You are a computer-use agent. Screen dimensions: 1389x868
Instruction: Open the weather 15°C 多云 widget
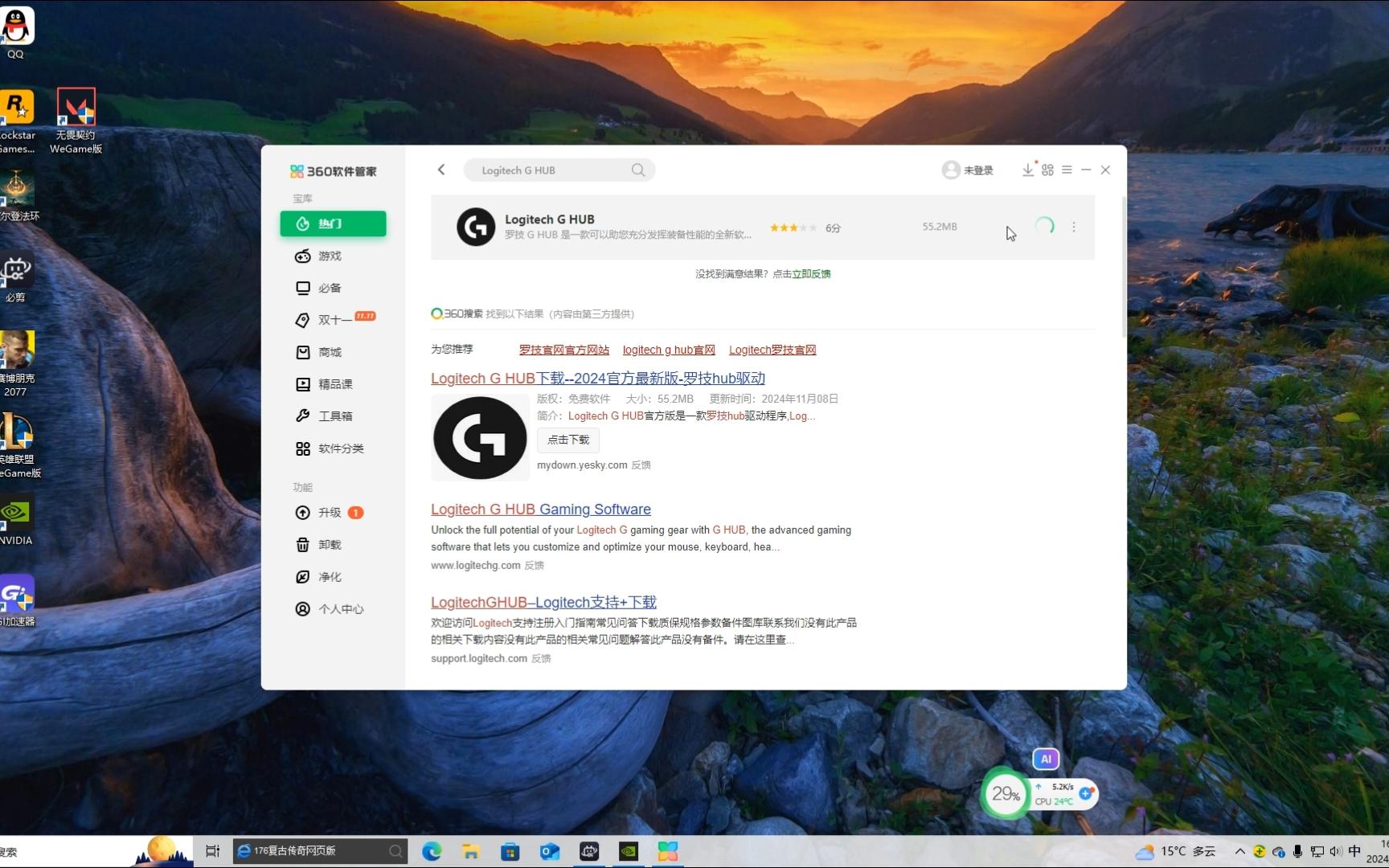click(1175, 851)
